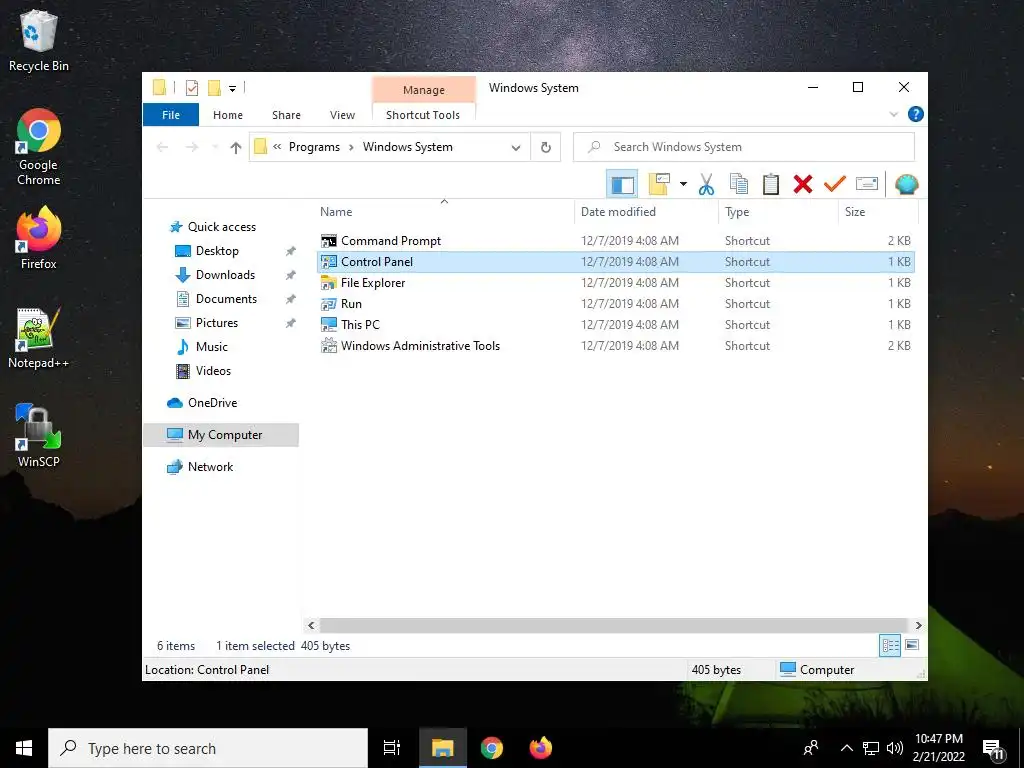Select the File Explorer shortcut
The height and width of the screenshot is (768, 1024).
click(615, 283)
